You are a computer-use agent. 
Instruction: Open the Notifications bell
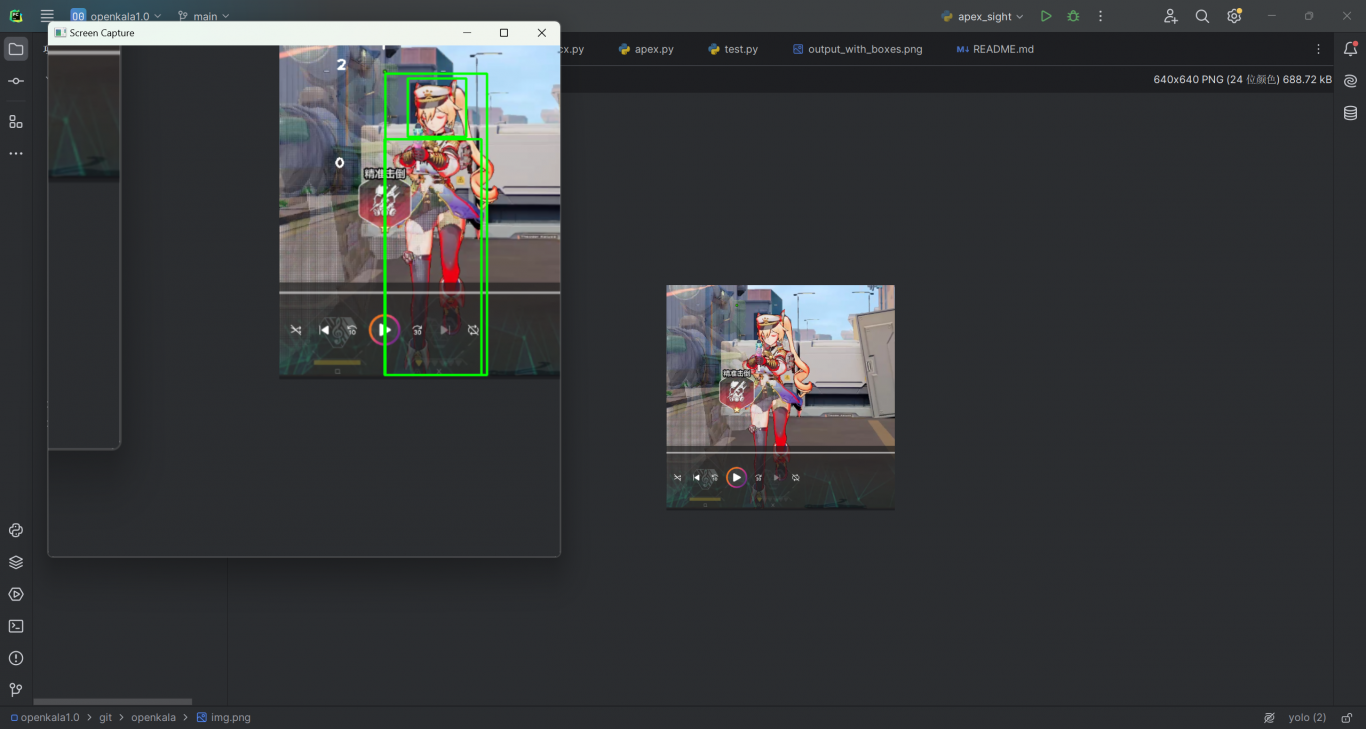pos(1350,49)
